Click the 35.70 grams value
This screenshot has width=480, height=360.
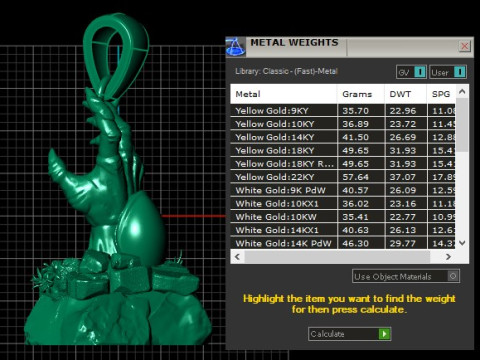tap(355, 111)
